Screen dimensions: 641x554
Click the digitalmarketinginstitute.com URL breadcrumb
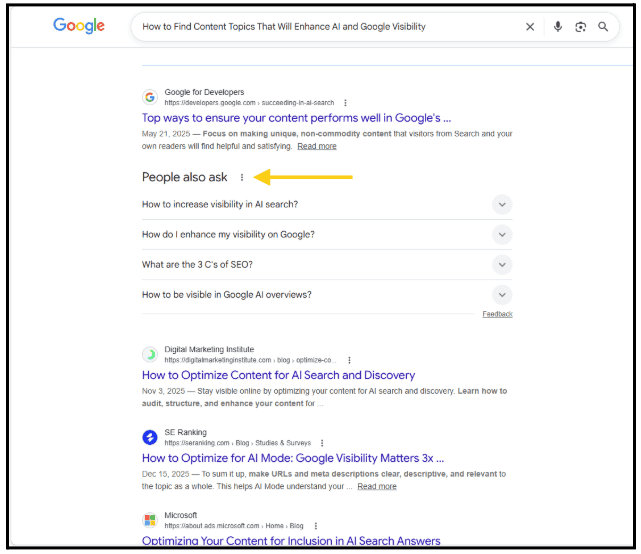pyautogui.click(x=250, y=360)
